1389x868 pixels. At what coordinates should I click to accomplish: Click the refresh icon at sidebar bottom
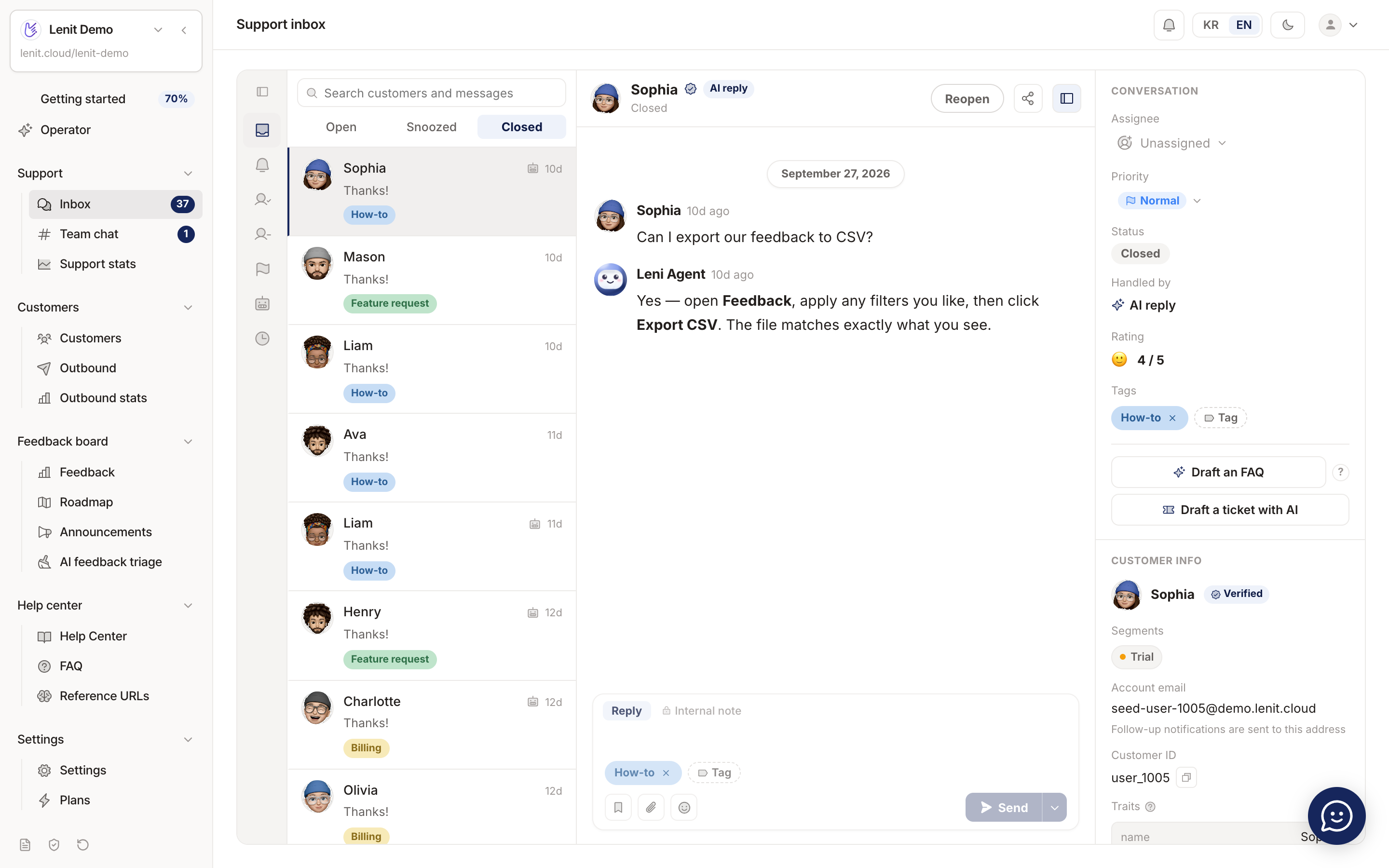pyautogui.click(x=82, y=844)
